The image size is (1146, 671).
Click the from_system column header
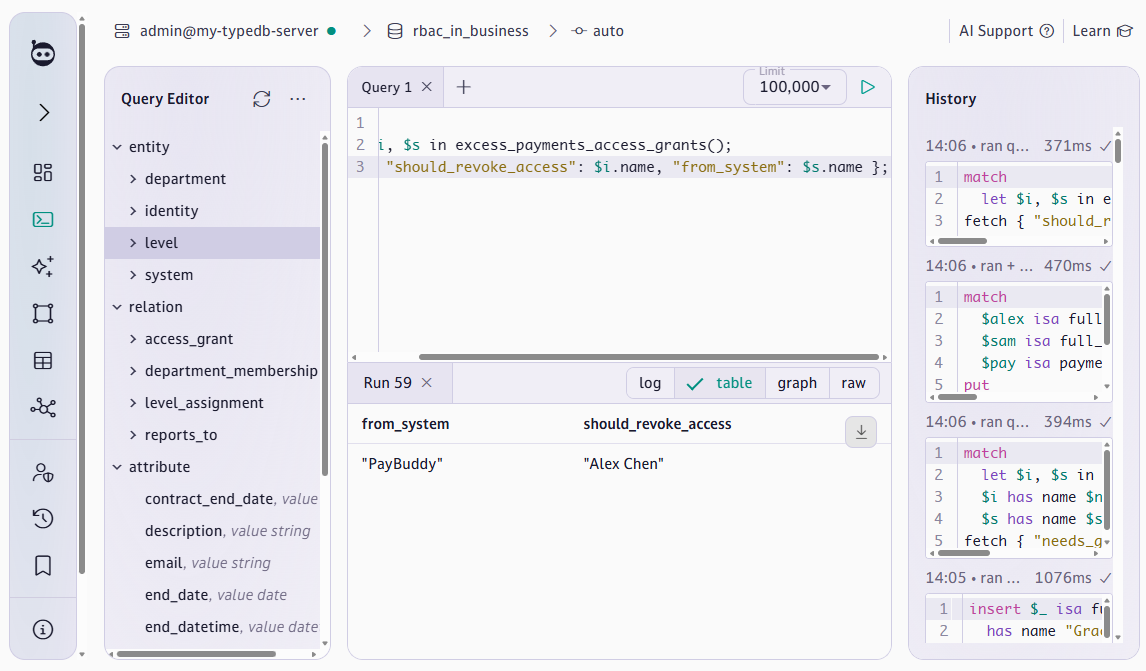coord(406,424)
